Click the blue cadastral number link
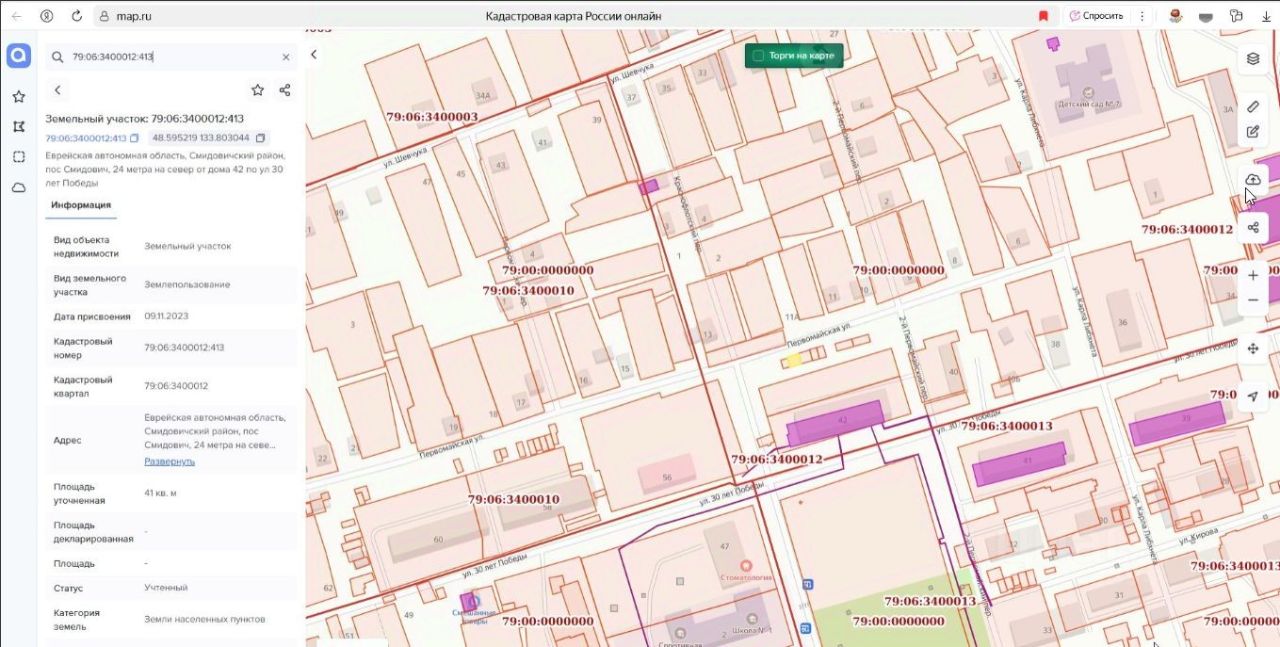Viewport: 1280px width, 647px height. [86, 138]
